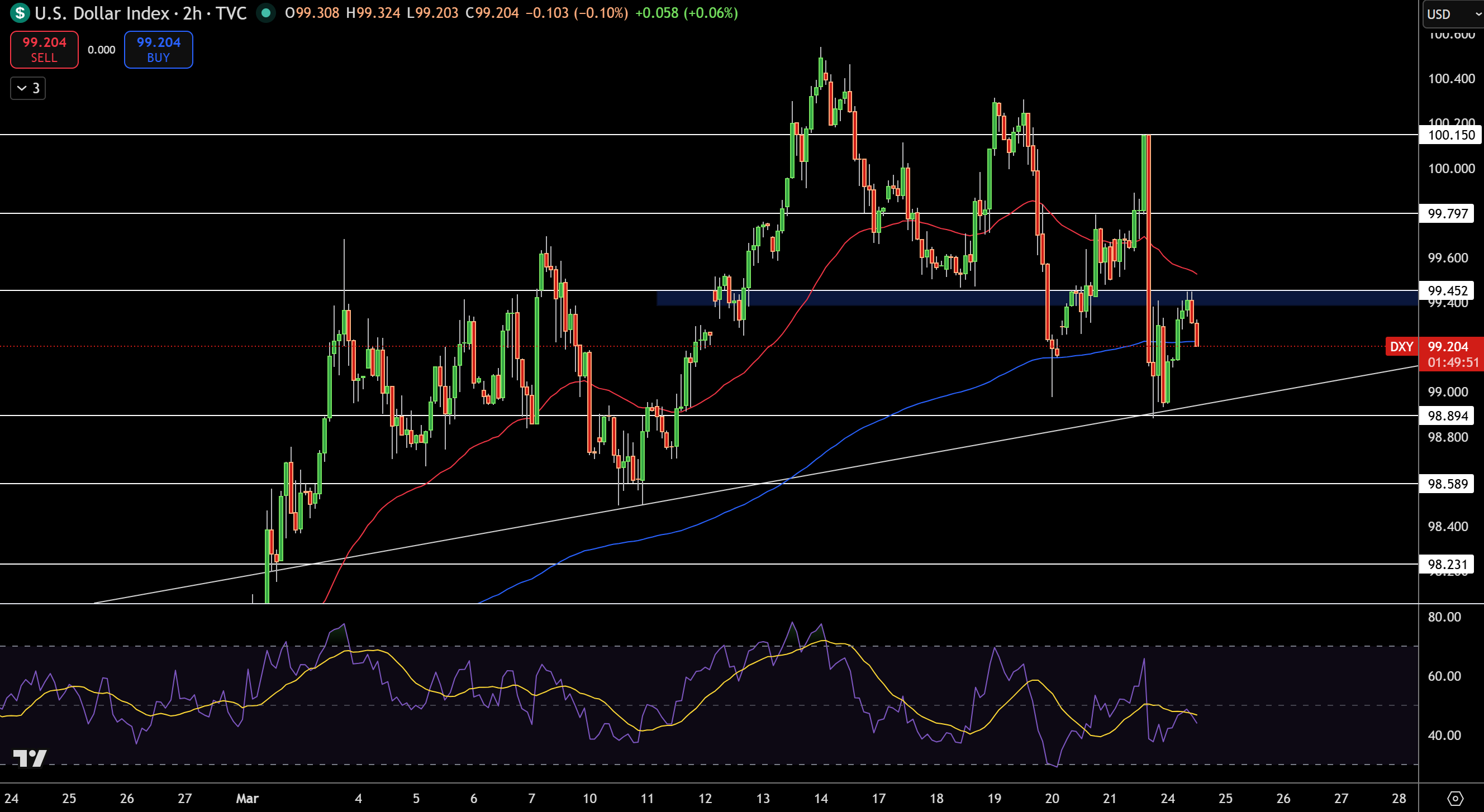
Task: Click the open value O99.308
Action: [312, 13]
